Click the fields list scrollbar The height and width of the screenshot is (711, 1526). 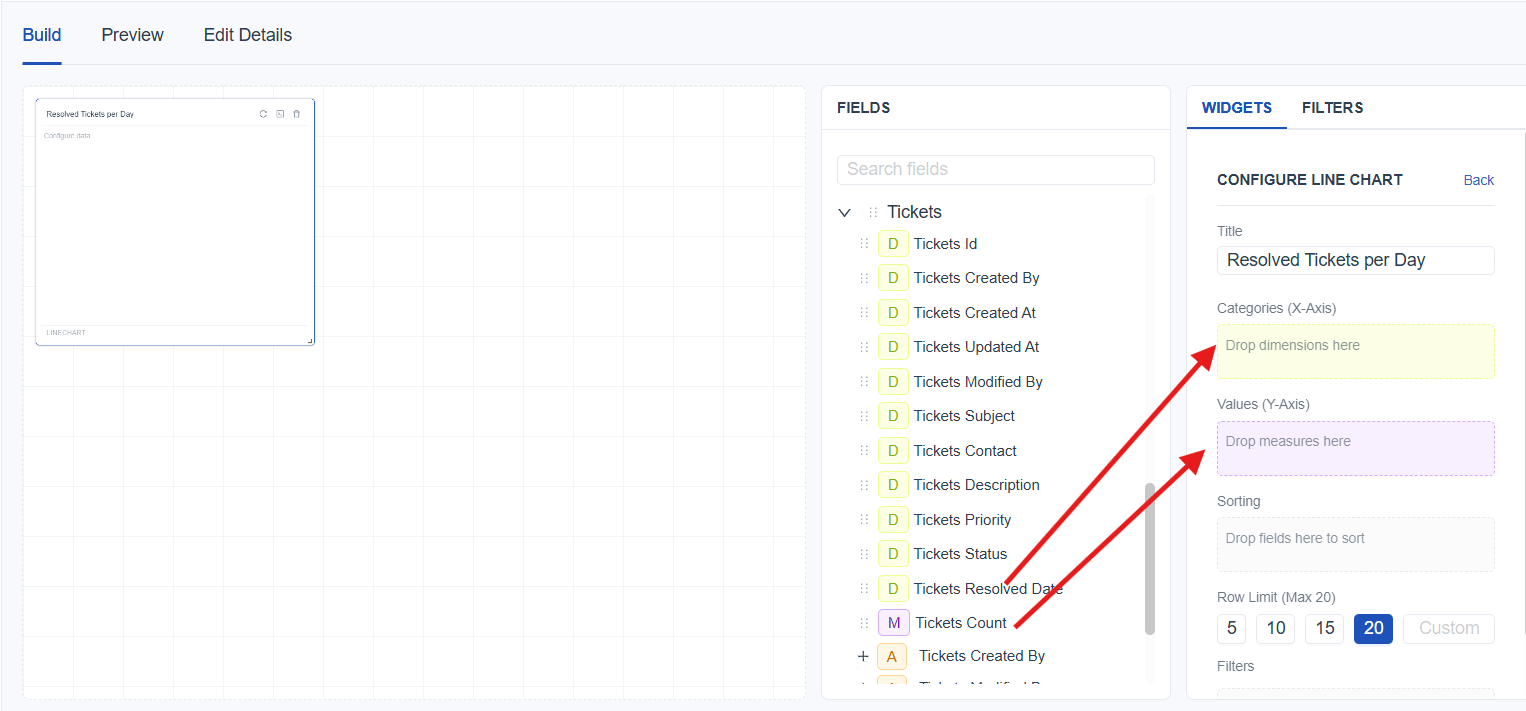pyautogui.click(x=1149, y=558)
